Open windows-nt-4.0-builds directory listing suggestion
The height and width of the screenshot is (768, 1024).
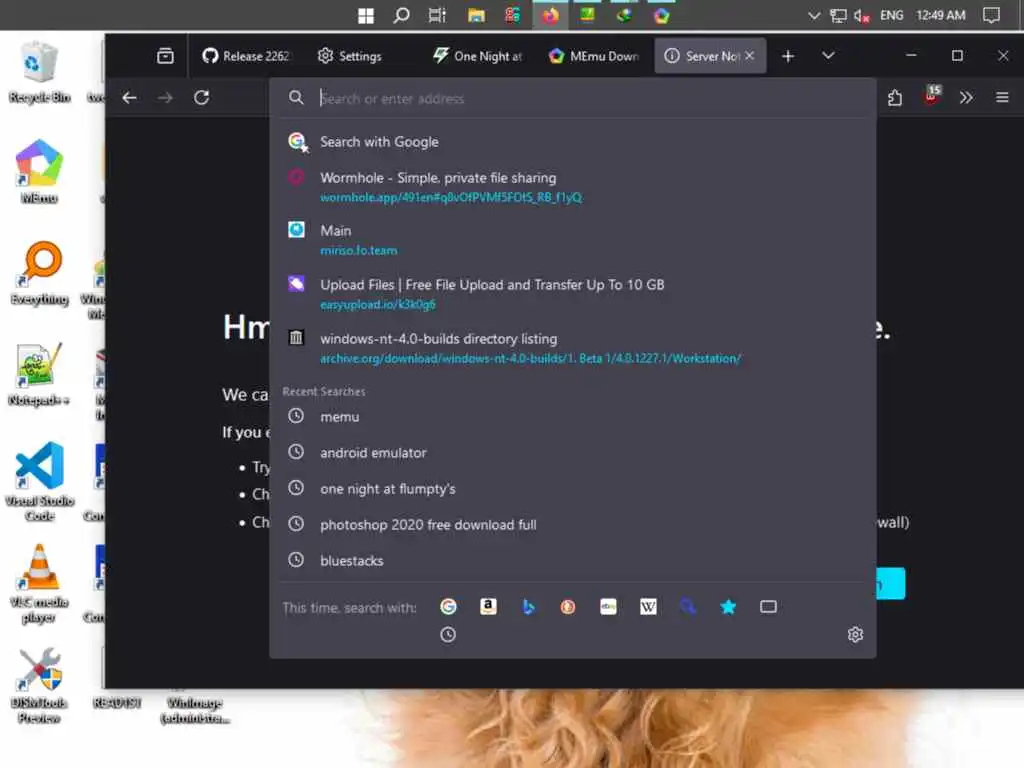pyautogui.click(x=573, y=348)
